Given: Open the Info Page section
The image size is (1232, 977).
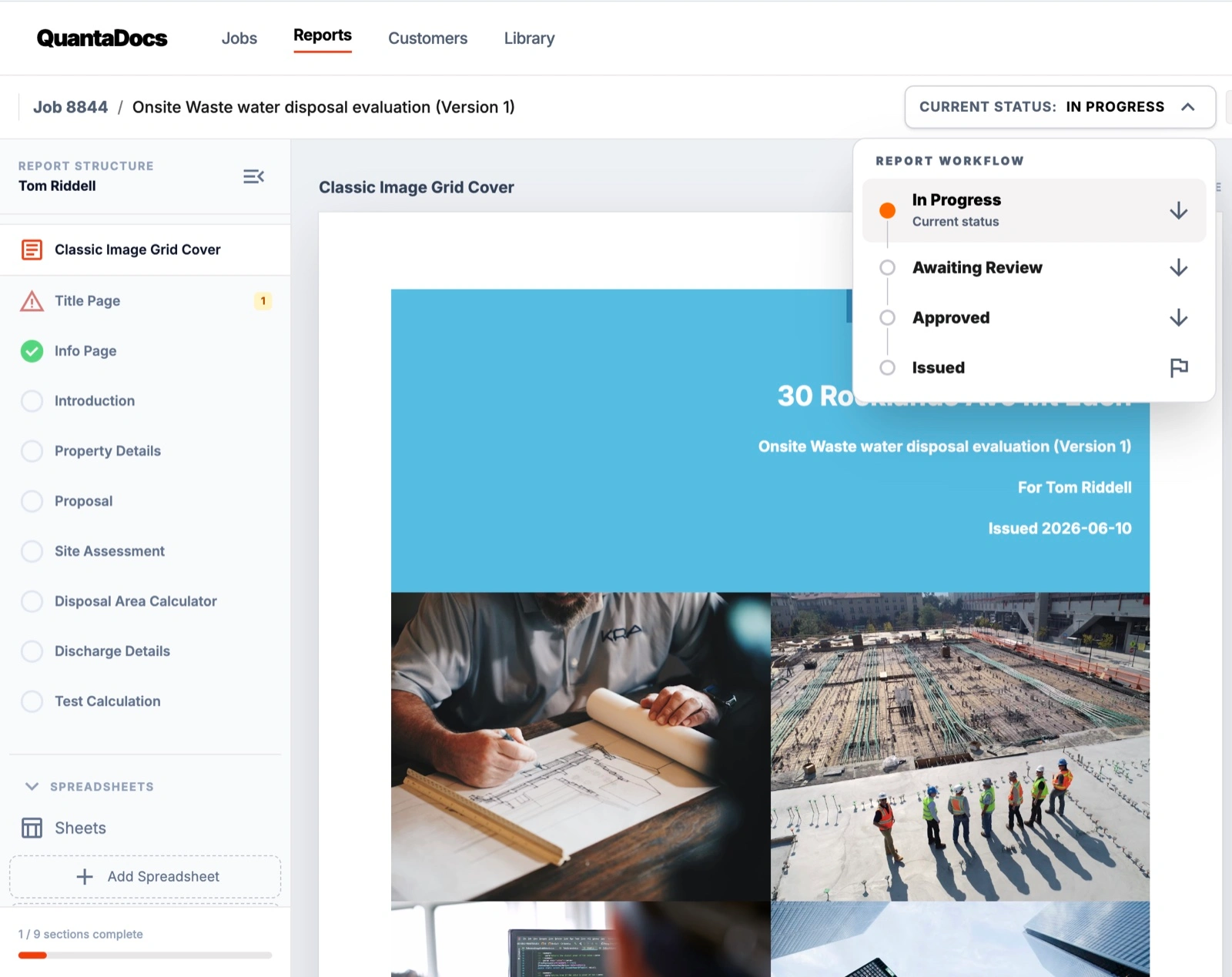Looking at the screenshot, I should point(145,351).
